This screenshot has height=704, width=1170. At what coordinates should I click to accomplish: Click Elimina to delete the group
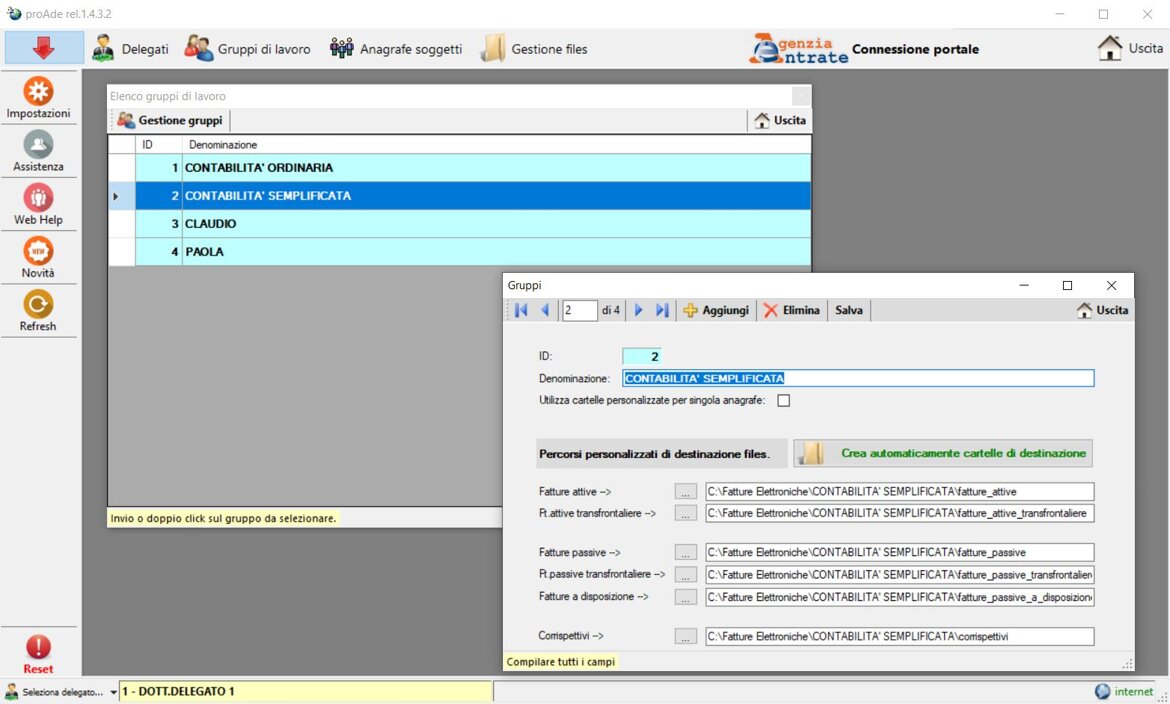coord(792,311)
